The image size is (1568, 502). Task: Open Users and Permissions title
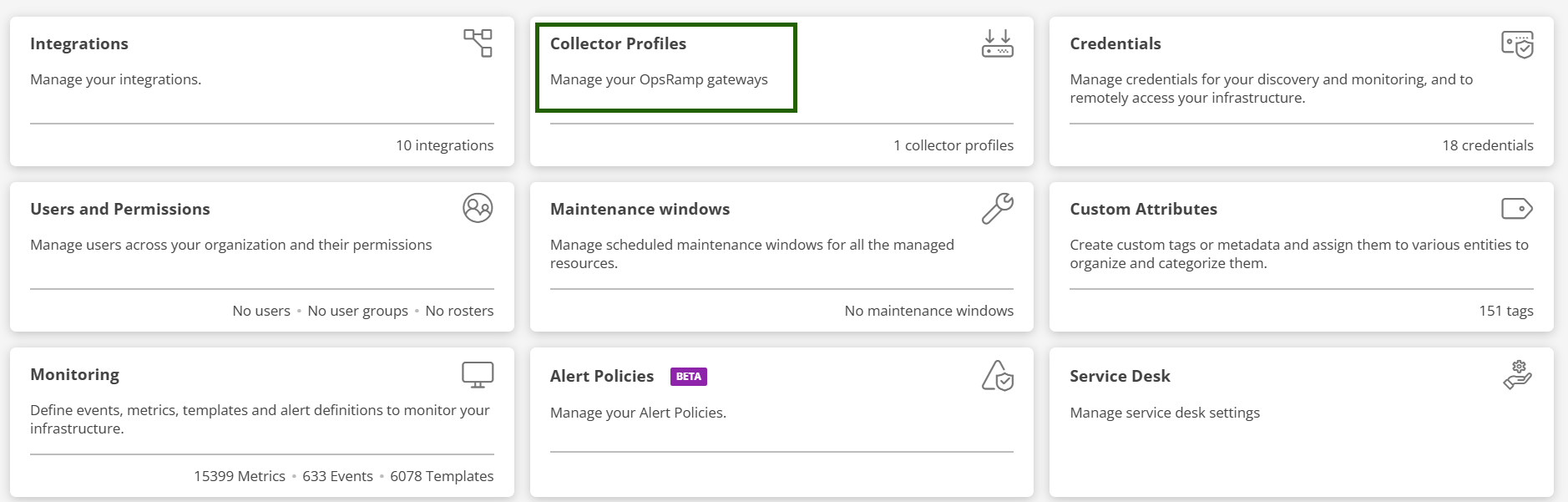point(120,209)
